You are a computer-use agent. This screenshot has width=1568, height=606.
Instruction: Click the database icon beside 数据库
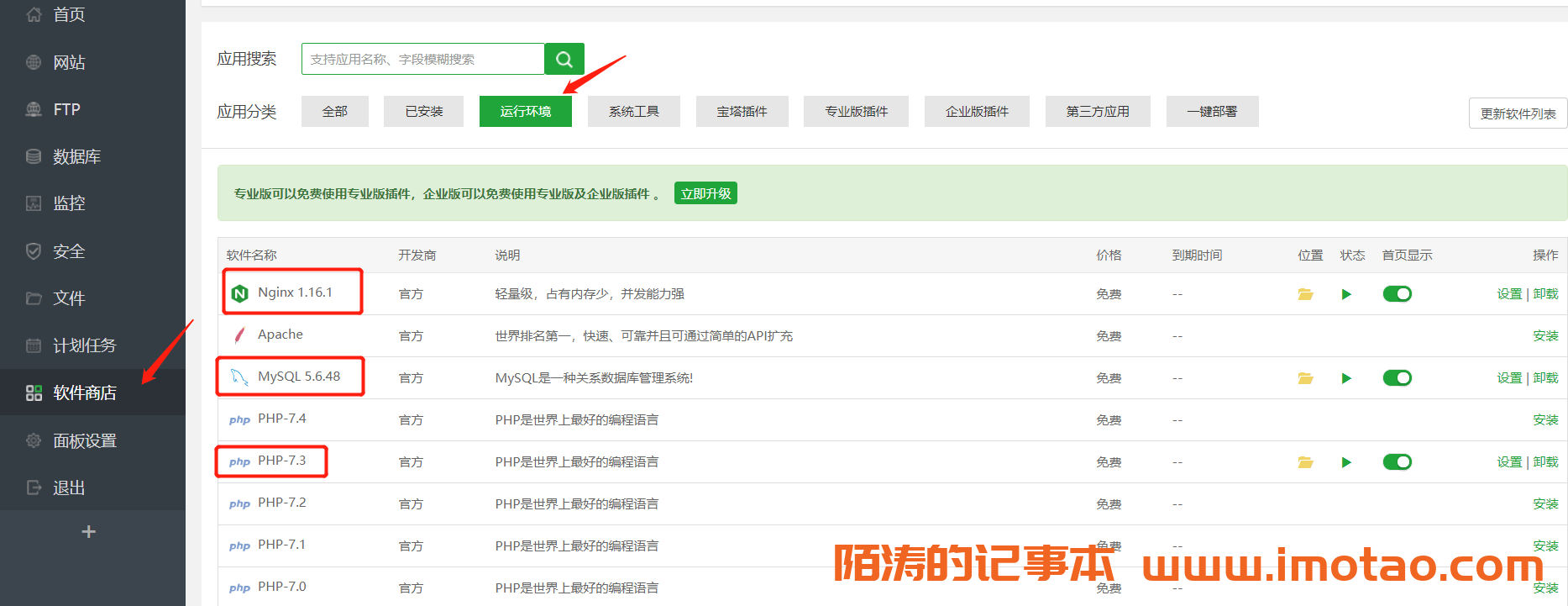(34, 156)
